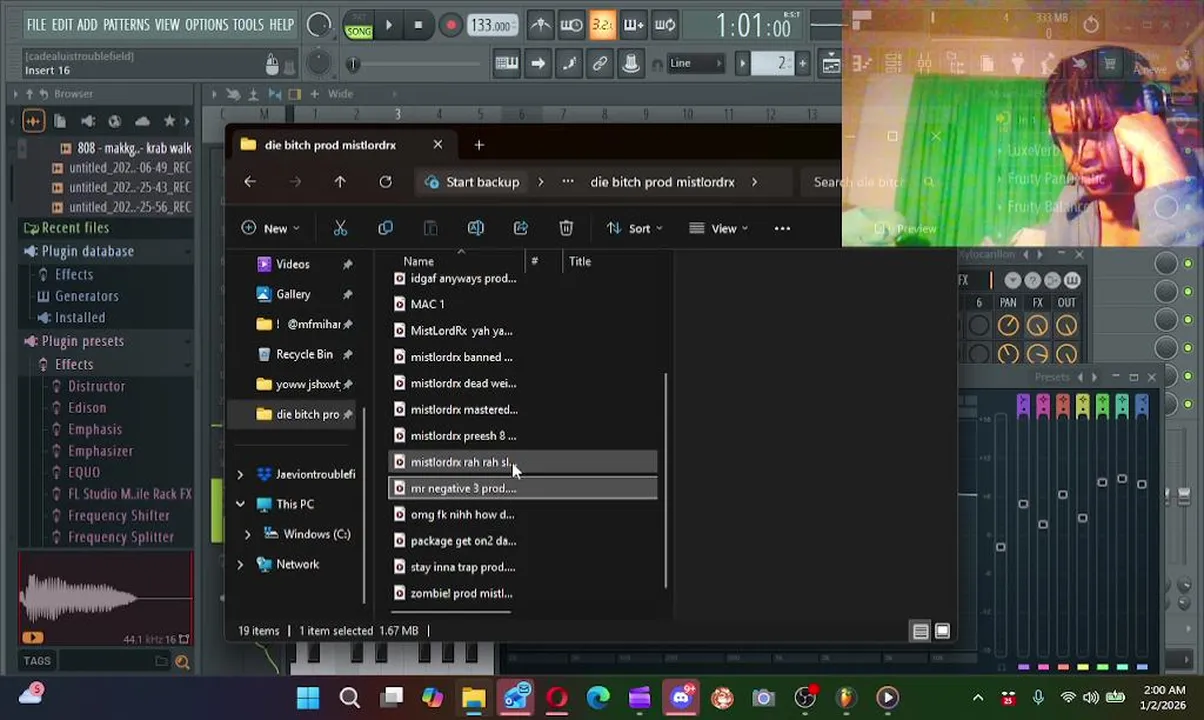Click the Name column header
1204x720 pixels.
(418, 261)
